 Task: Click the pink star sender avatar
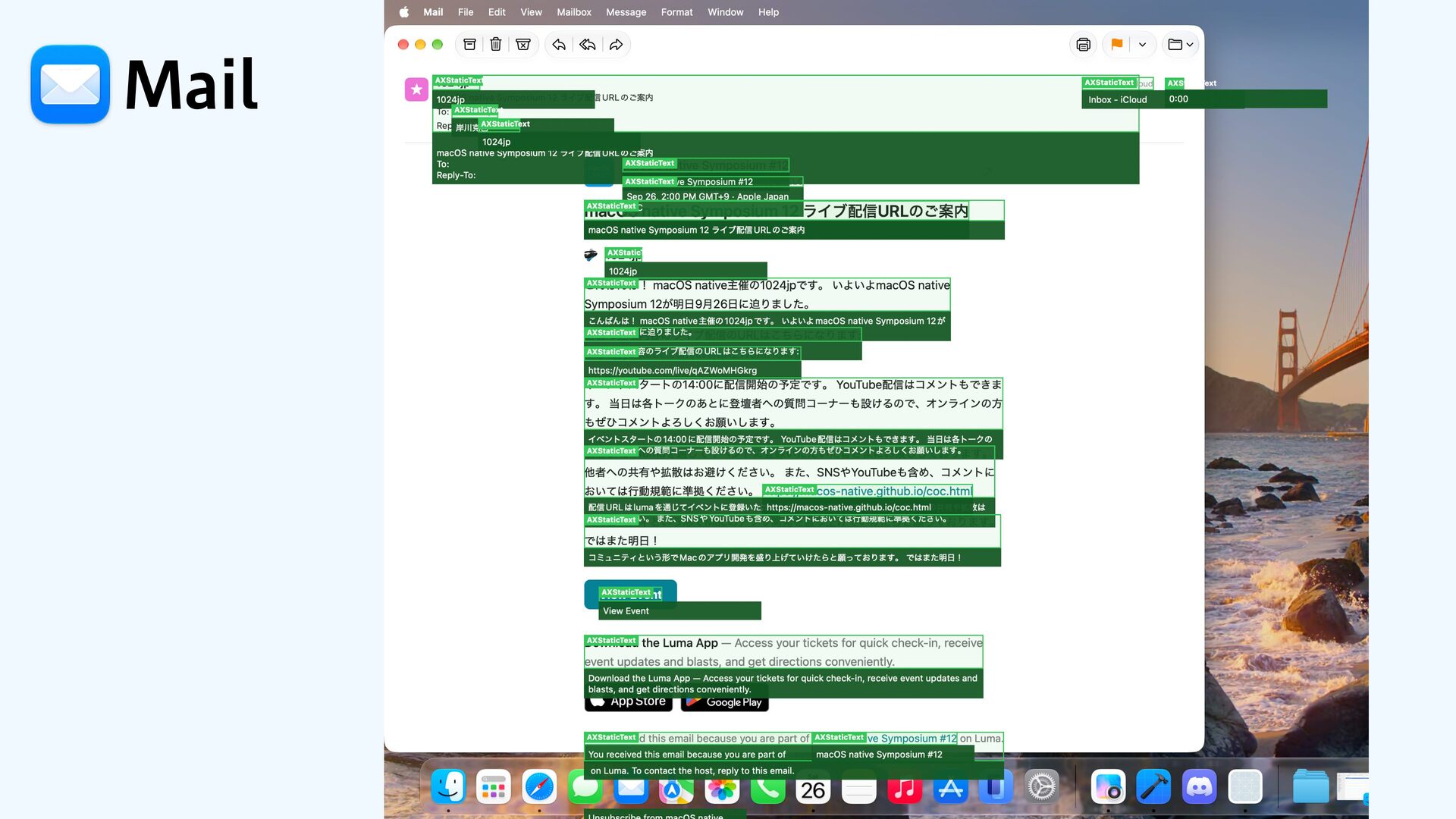point(416,89)
